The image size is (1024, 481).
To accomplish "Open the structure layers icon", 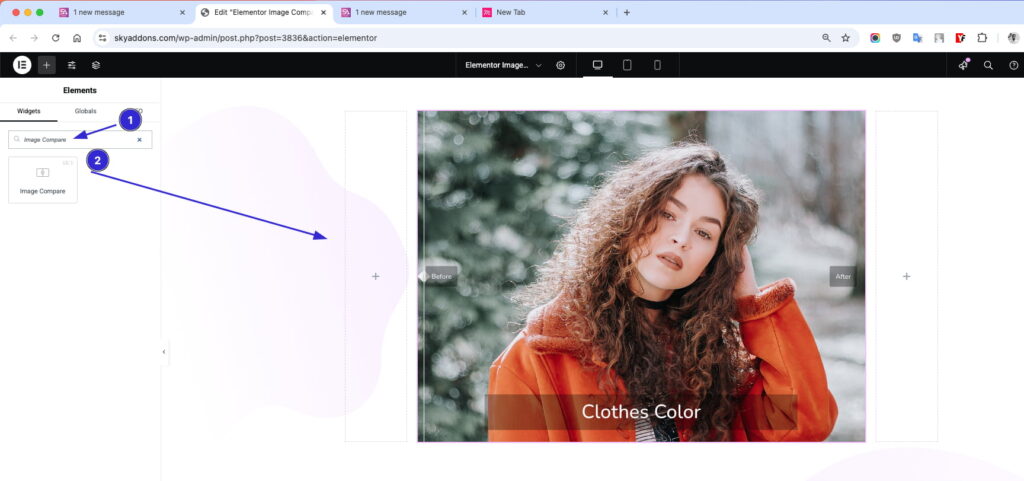I will click(x=96, y=65).
